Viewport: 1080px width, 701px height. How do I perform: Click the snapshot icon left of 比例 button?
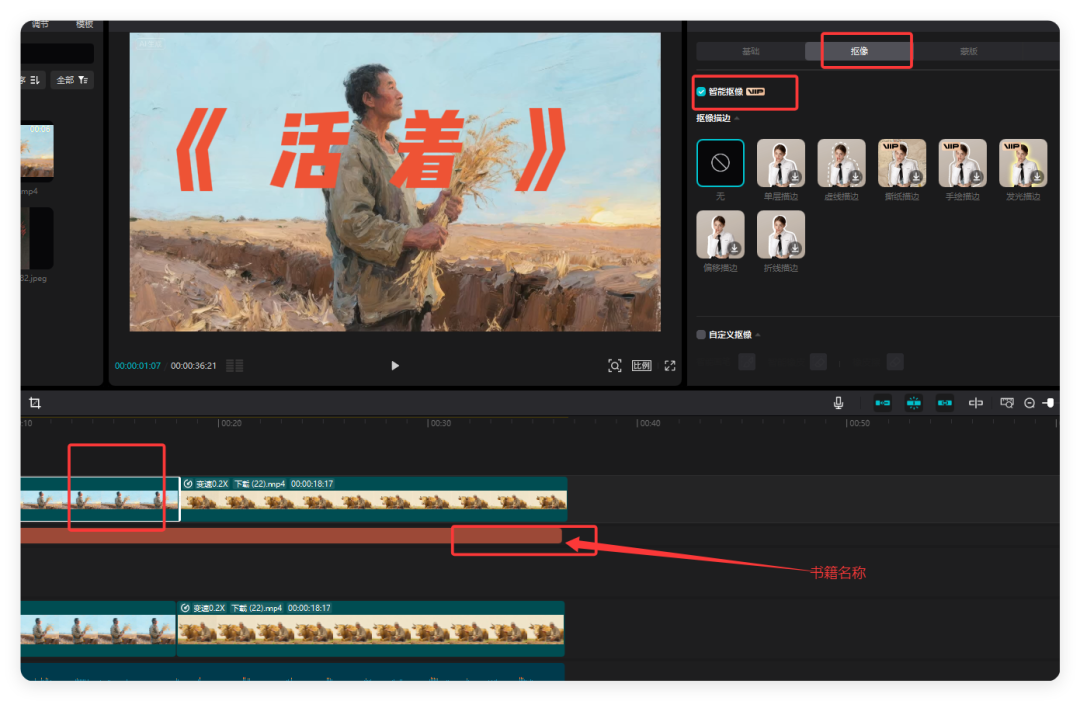tap(615, 365)
